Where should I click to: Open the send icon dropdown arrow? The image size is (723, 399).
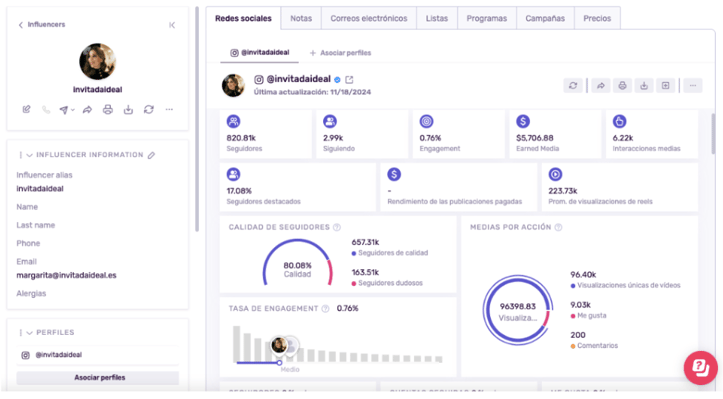click(73, 110)
